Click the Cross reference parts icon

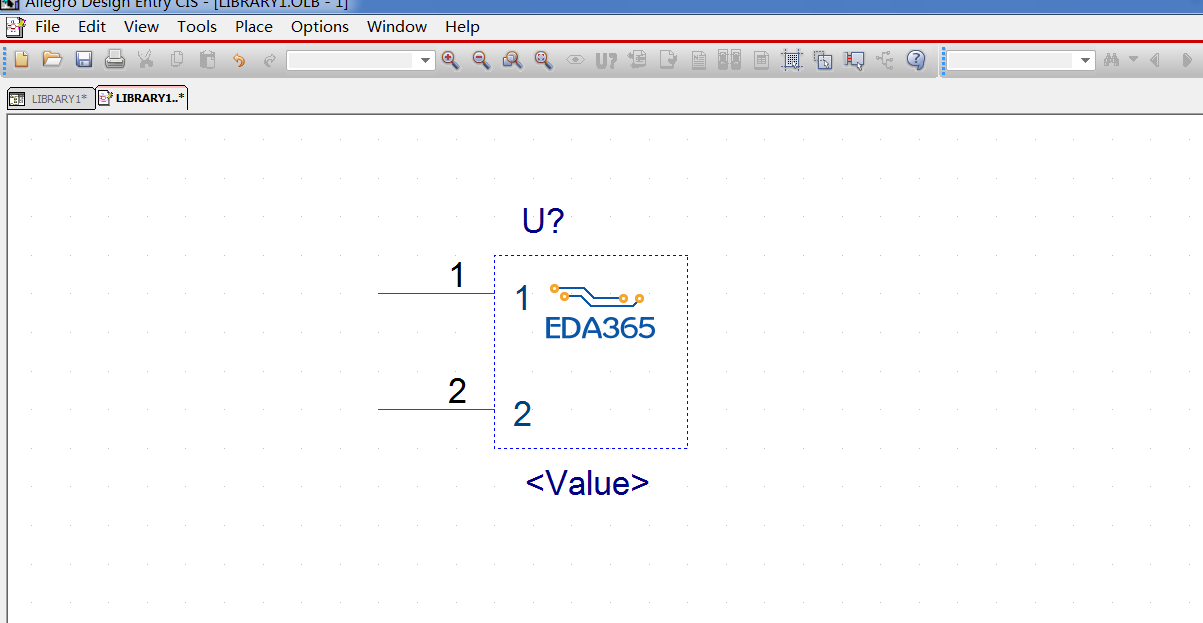[730, 60]
